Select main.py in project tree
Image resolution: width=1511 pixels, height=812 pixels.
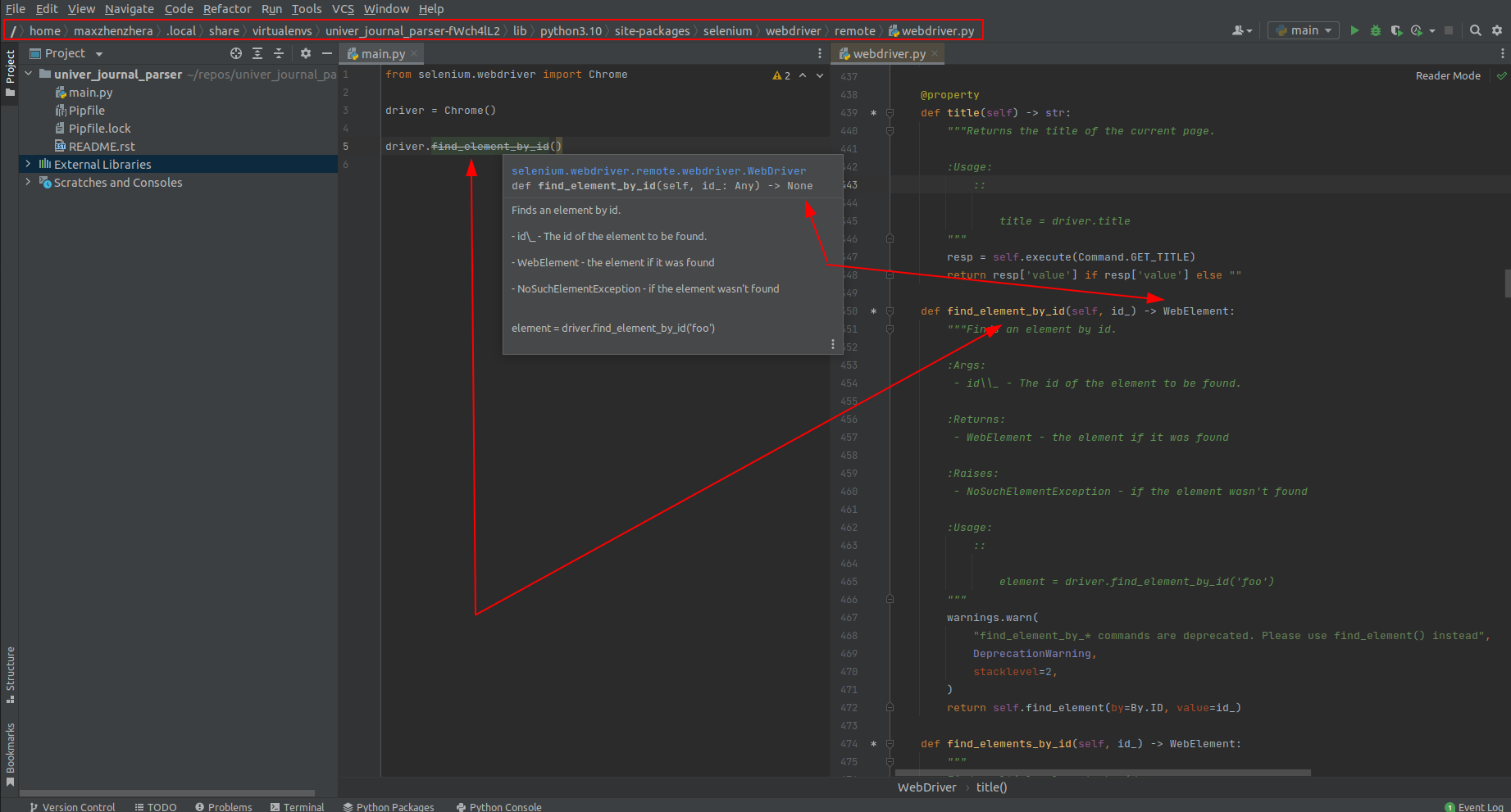tap(84, 93)
